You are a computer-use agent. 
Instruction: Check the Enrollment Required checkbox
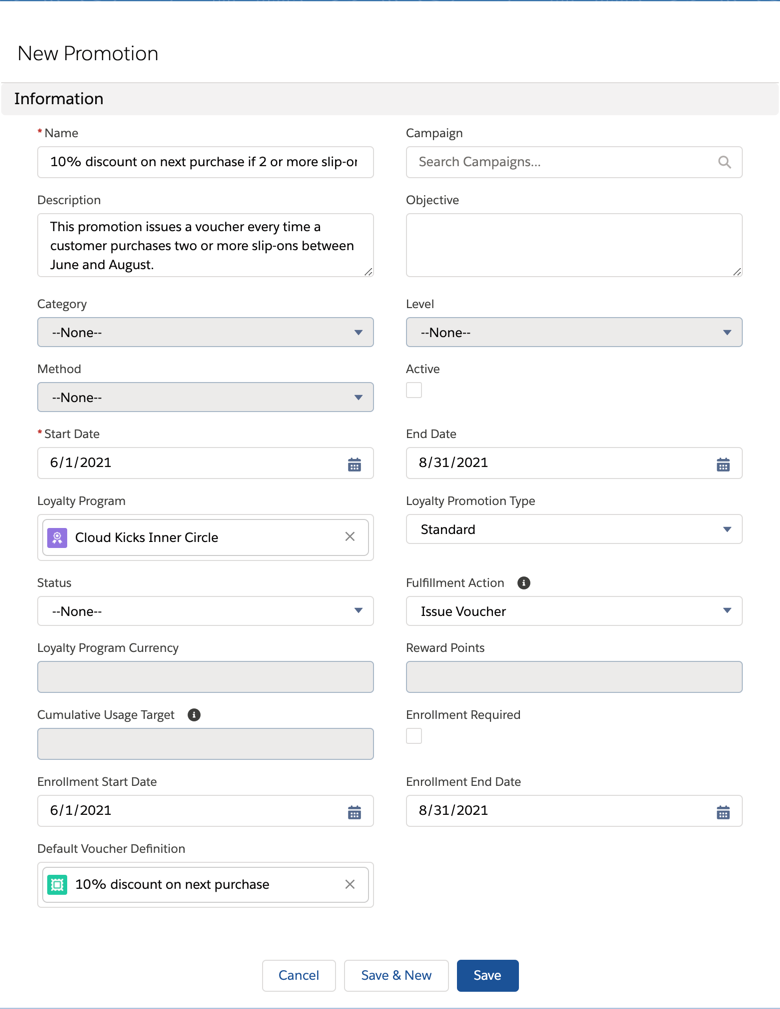(414, 736)
